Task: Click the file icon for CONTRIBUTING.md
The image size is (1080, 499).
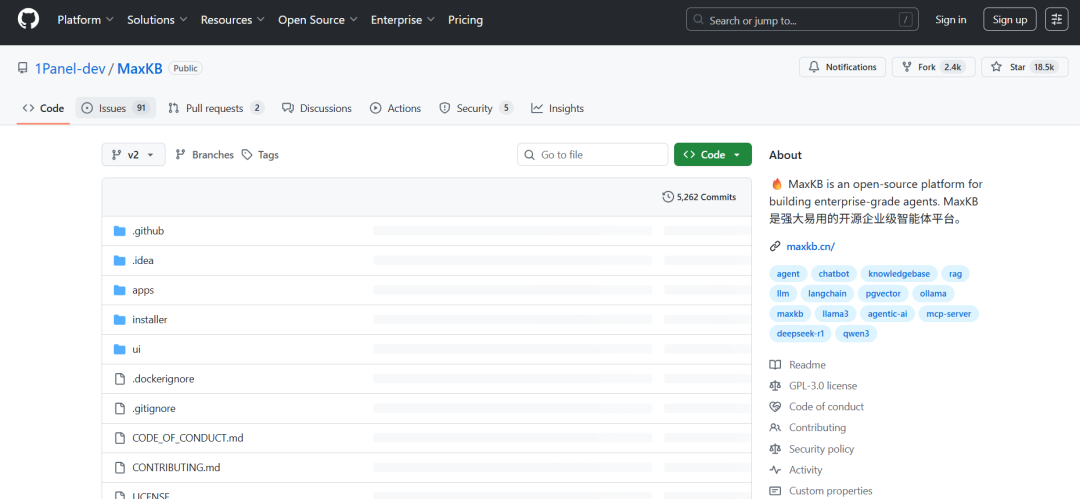Action: coord(119,467)
